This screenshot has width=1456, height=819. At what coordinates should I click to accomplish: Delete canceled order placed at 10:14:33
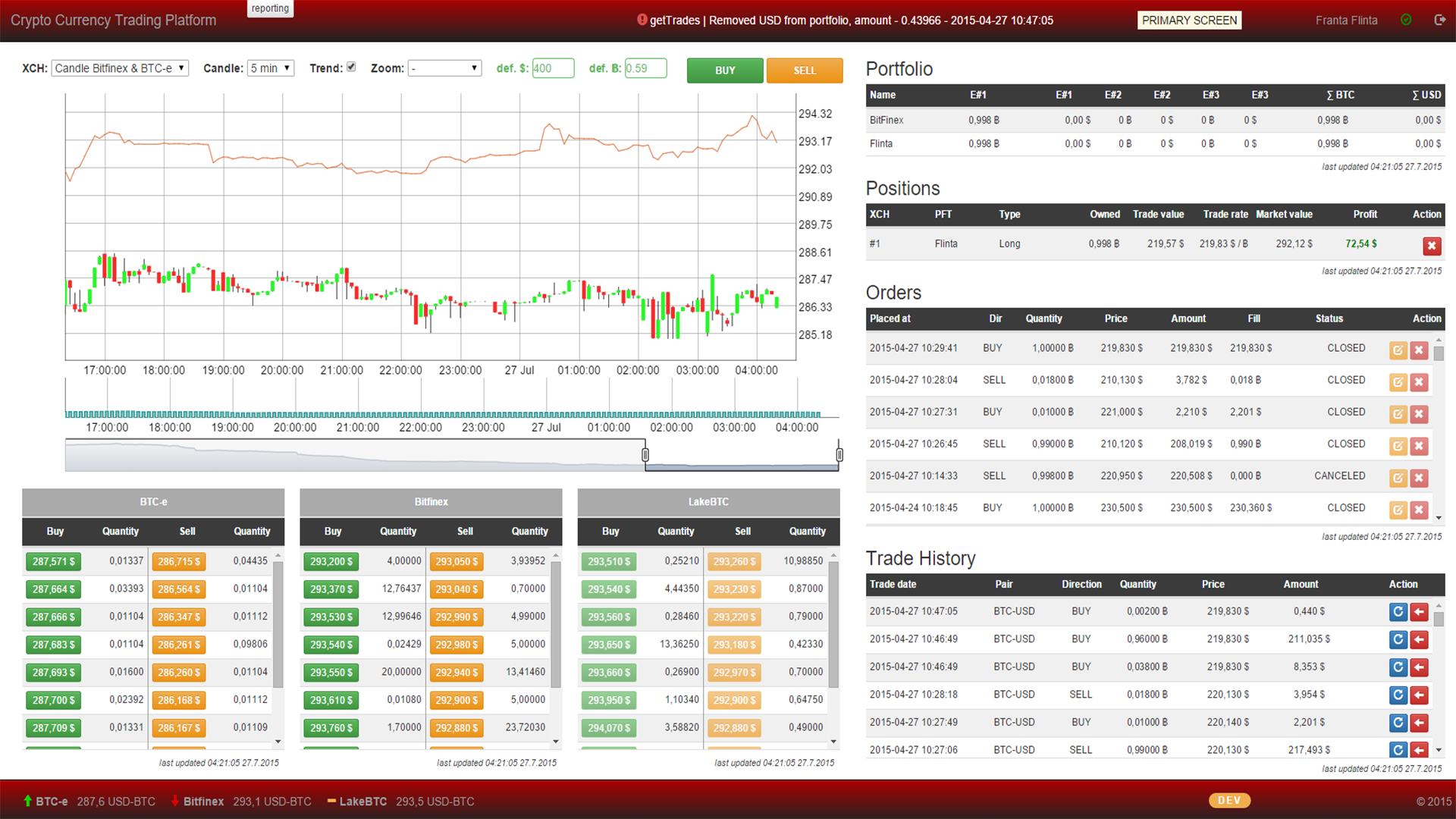[x=1419, y=478]
